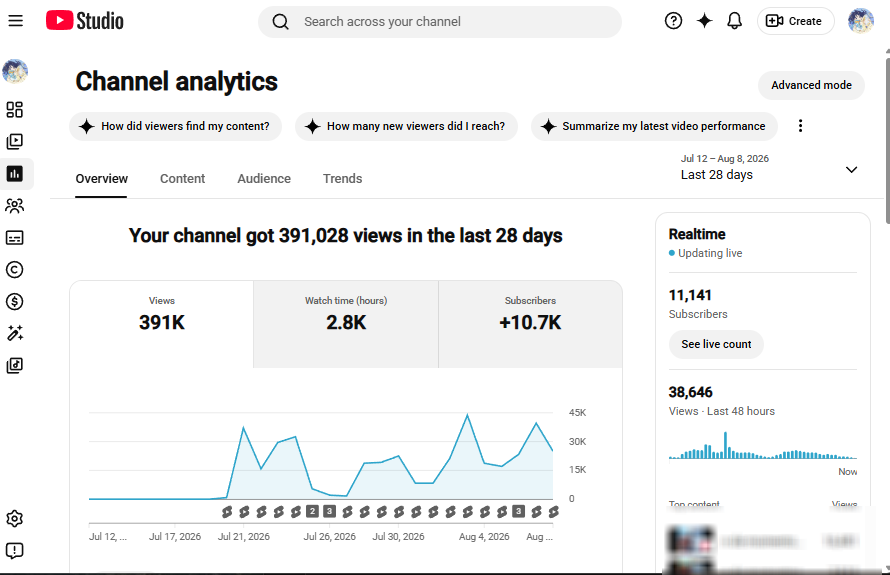Open Dashboard from the sidebar
Image resolution: width=890 pixels, height=575 pixels.
[15, 110]
